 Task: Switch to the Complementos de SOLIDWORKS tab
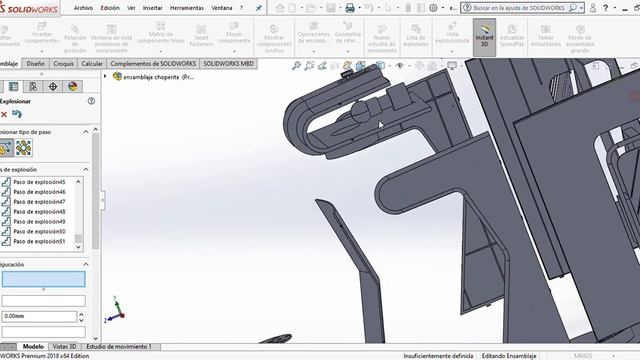(x=153, y=64)
